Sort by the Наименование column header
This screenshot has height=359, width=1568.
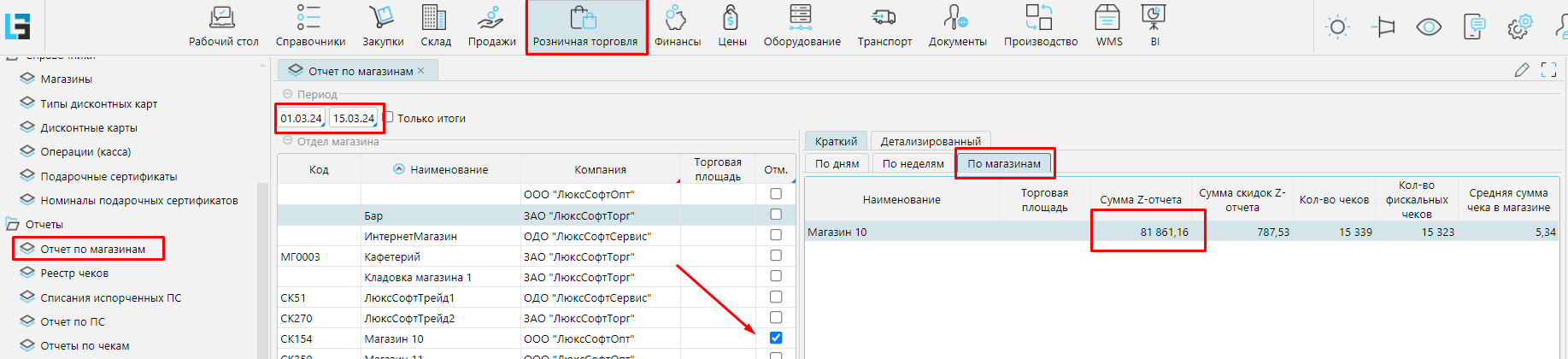[x=449, y=170]
